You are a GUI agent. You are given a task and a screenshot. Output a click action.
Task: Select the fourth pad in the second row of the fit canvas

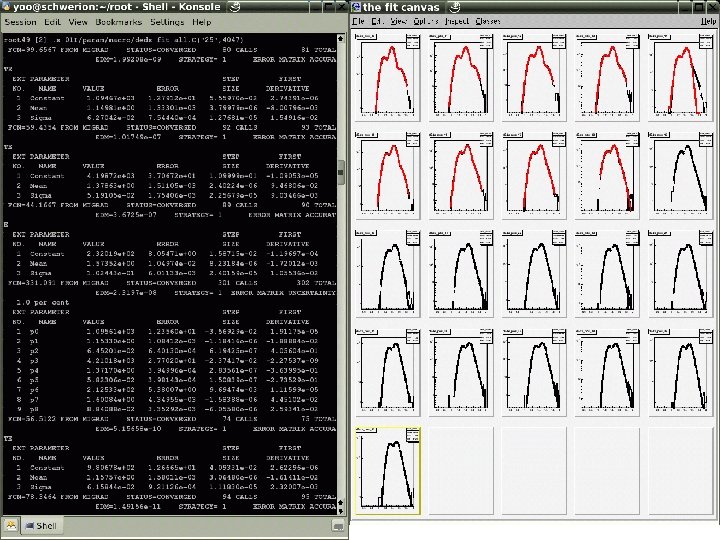607,175
